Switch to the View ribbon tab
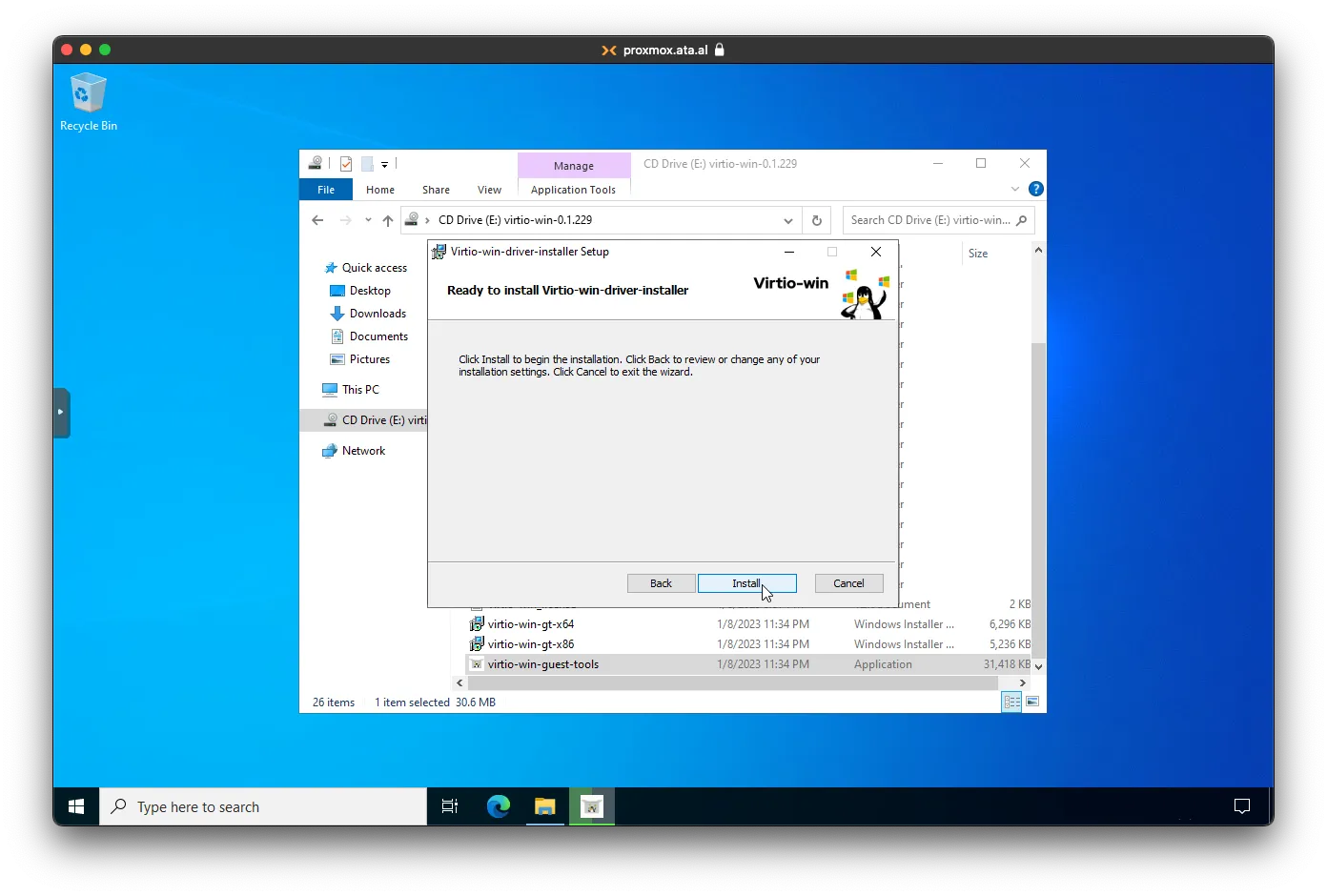The height and width of the screenshot is (896, 1327). [489, 190]
